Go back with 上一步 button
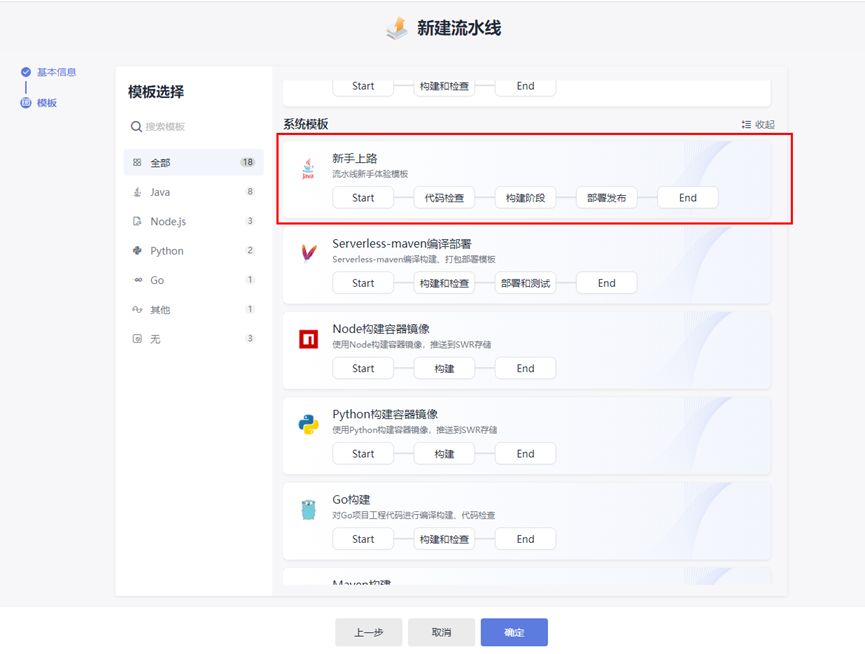Image resolution: width=865 pixels, height=654 pixels. (369, 632)
